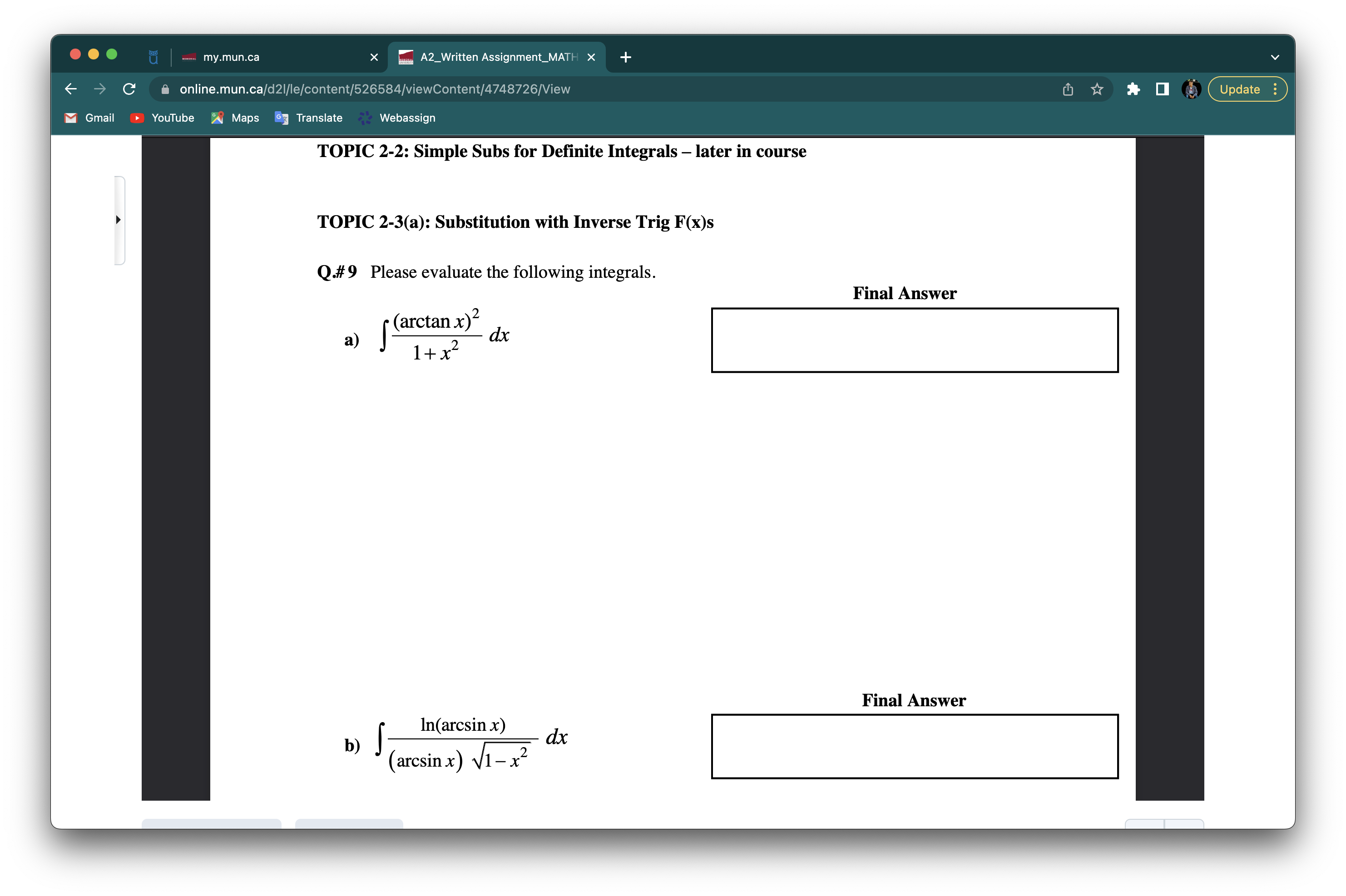
Task: Open the browser profile avatar
Action: [x=1192, y=89]
